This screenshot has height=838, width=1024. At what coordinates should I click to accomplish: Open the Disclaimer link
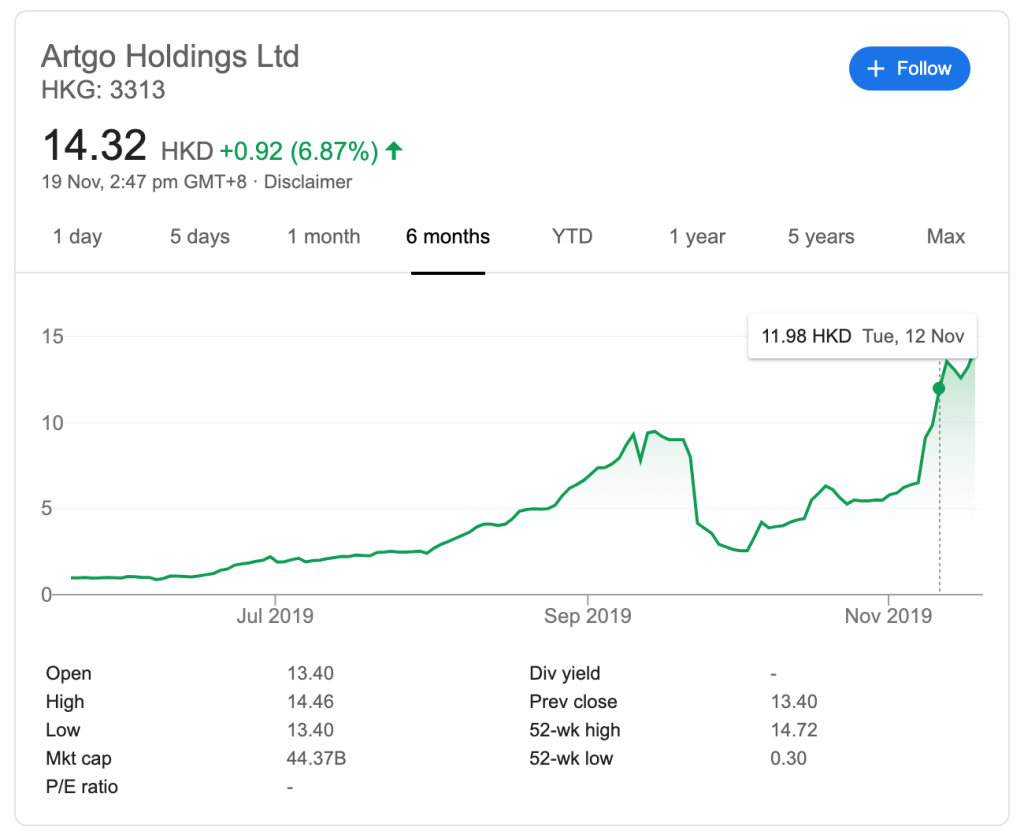(307, 182)
